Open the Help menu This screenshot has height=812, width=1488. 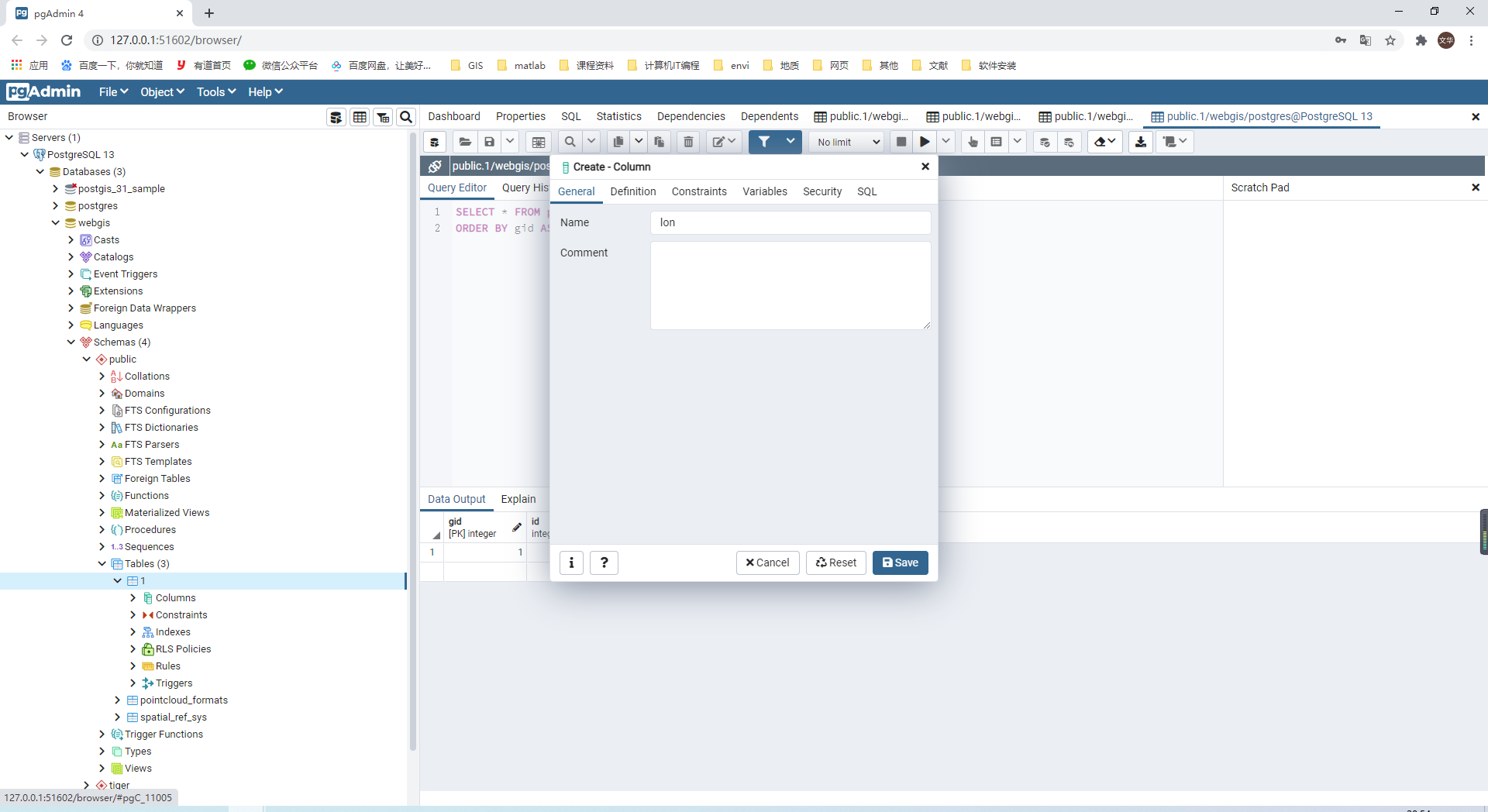265,92
